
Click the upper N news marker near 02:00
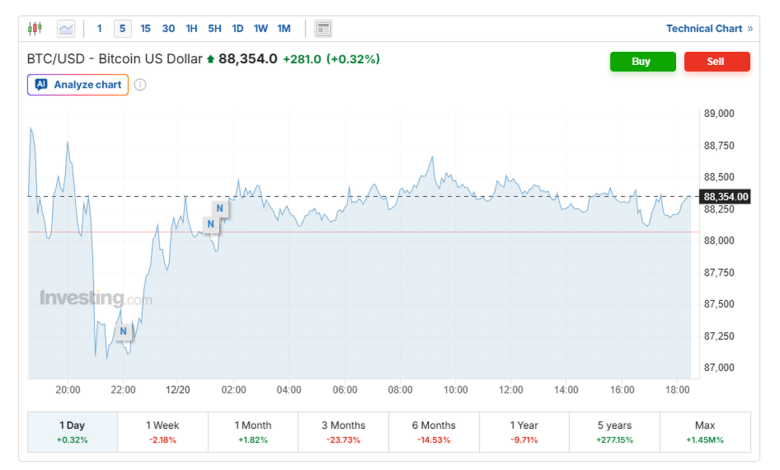click(219, 209)
